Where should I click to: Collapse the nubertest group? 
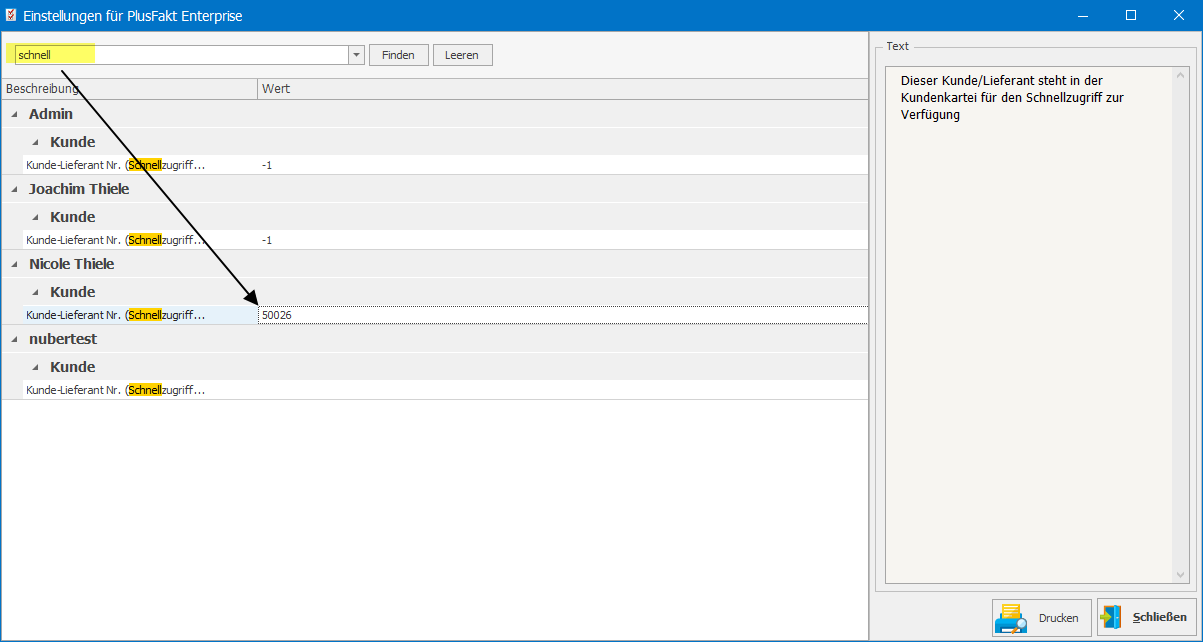coord(15,340)
